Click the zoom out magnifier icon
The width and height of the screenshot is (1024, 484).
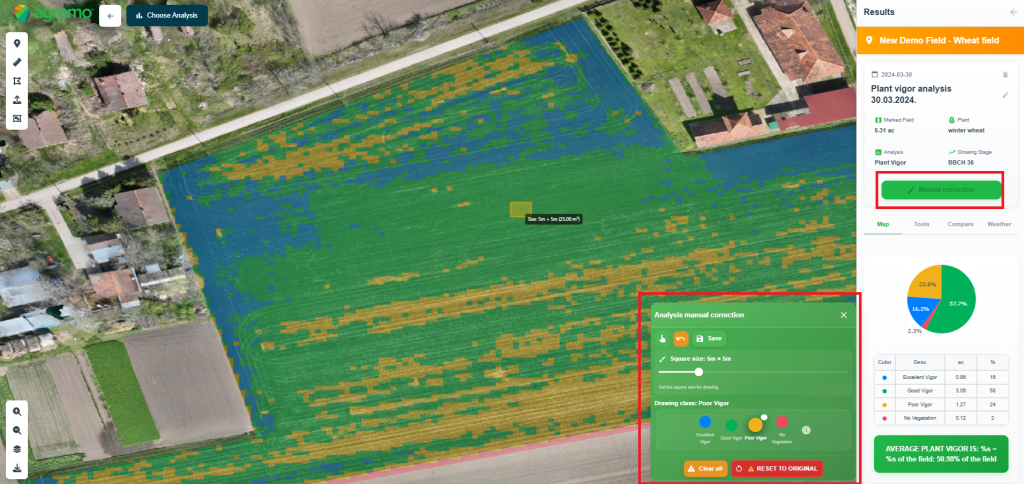[17, 430]
